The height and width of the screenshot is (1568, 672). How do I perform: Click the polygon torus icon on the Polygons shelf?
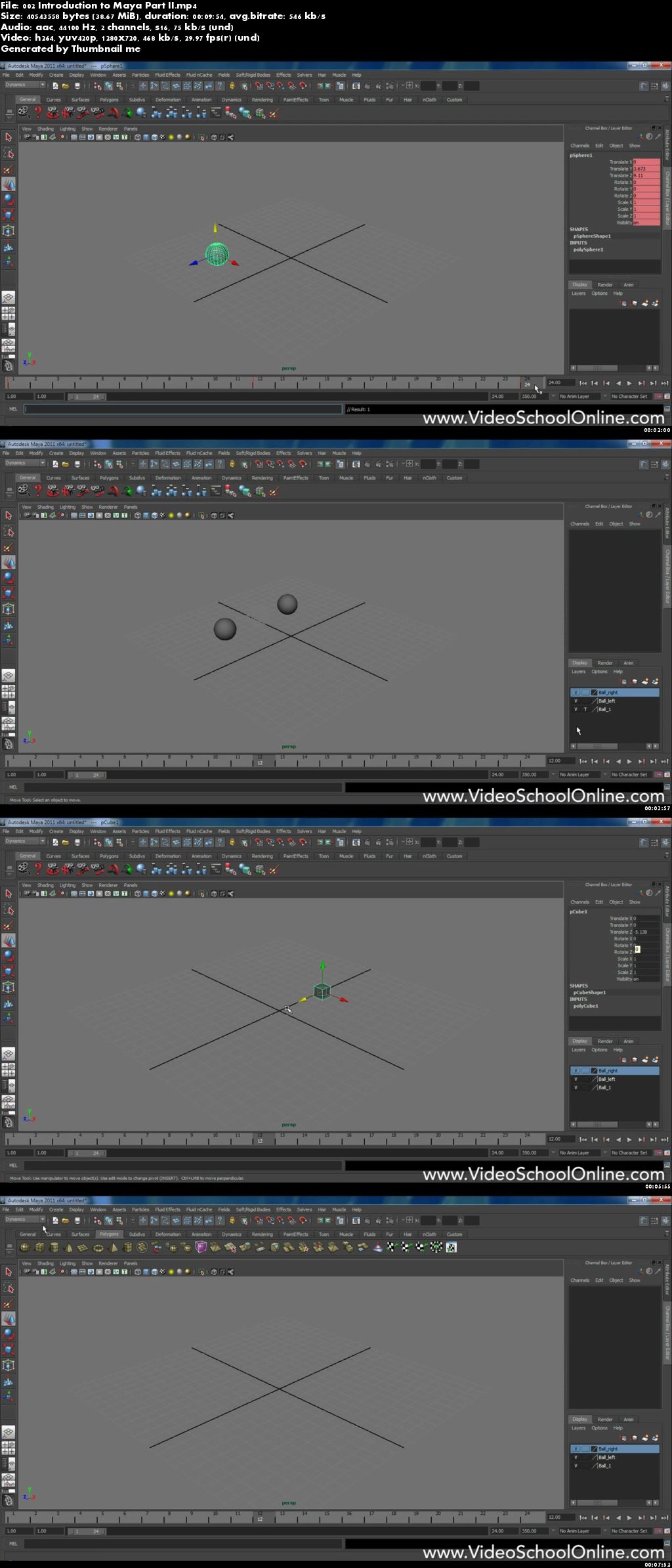pos(98,1248)
